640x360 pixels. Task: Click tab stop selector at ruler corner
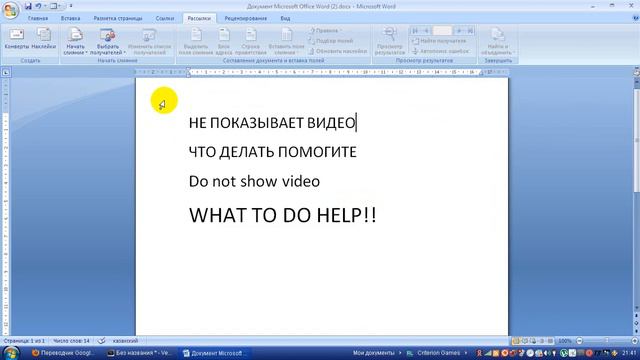pyautogui.click(x=6, y=73)
